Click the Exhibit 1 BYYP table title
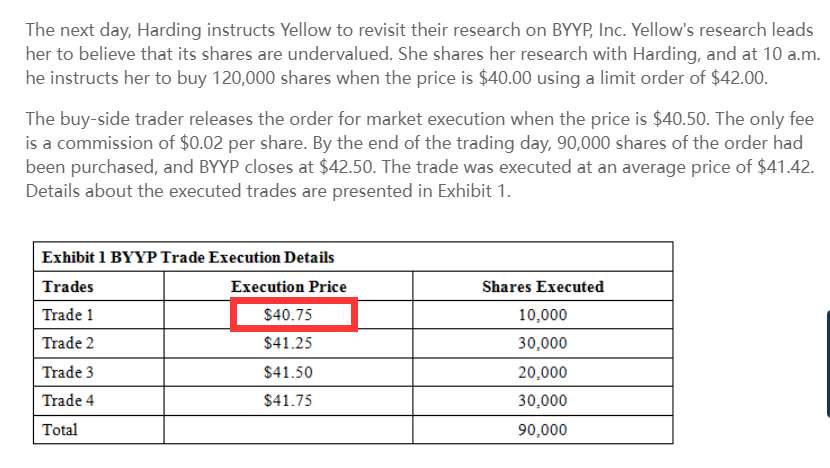The width and height of the screenshot is (830, 468). (188, 258)
